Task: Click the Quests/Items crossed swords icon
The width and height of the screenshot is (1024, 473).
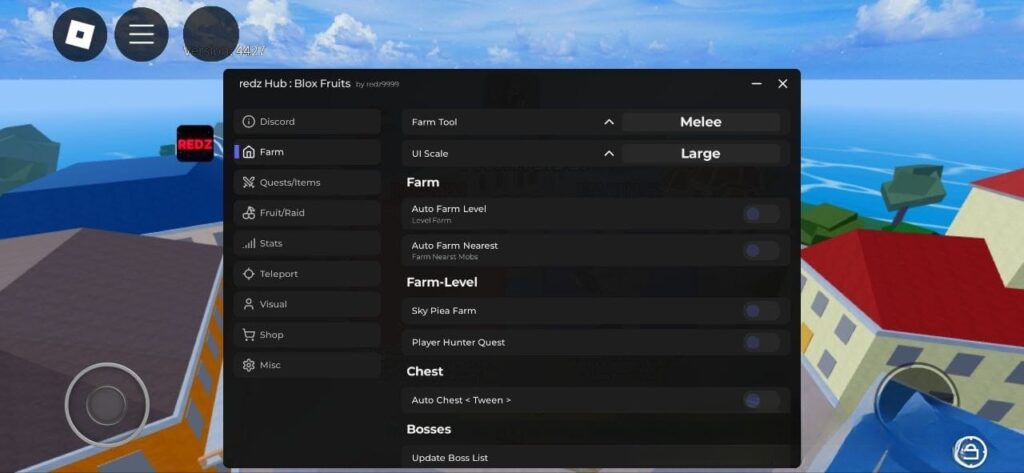Action: click(x=248, y=182)
